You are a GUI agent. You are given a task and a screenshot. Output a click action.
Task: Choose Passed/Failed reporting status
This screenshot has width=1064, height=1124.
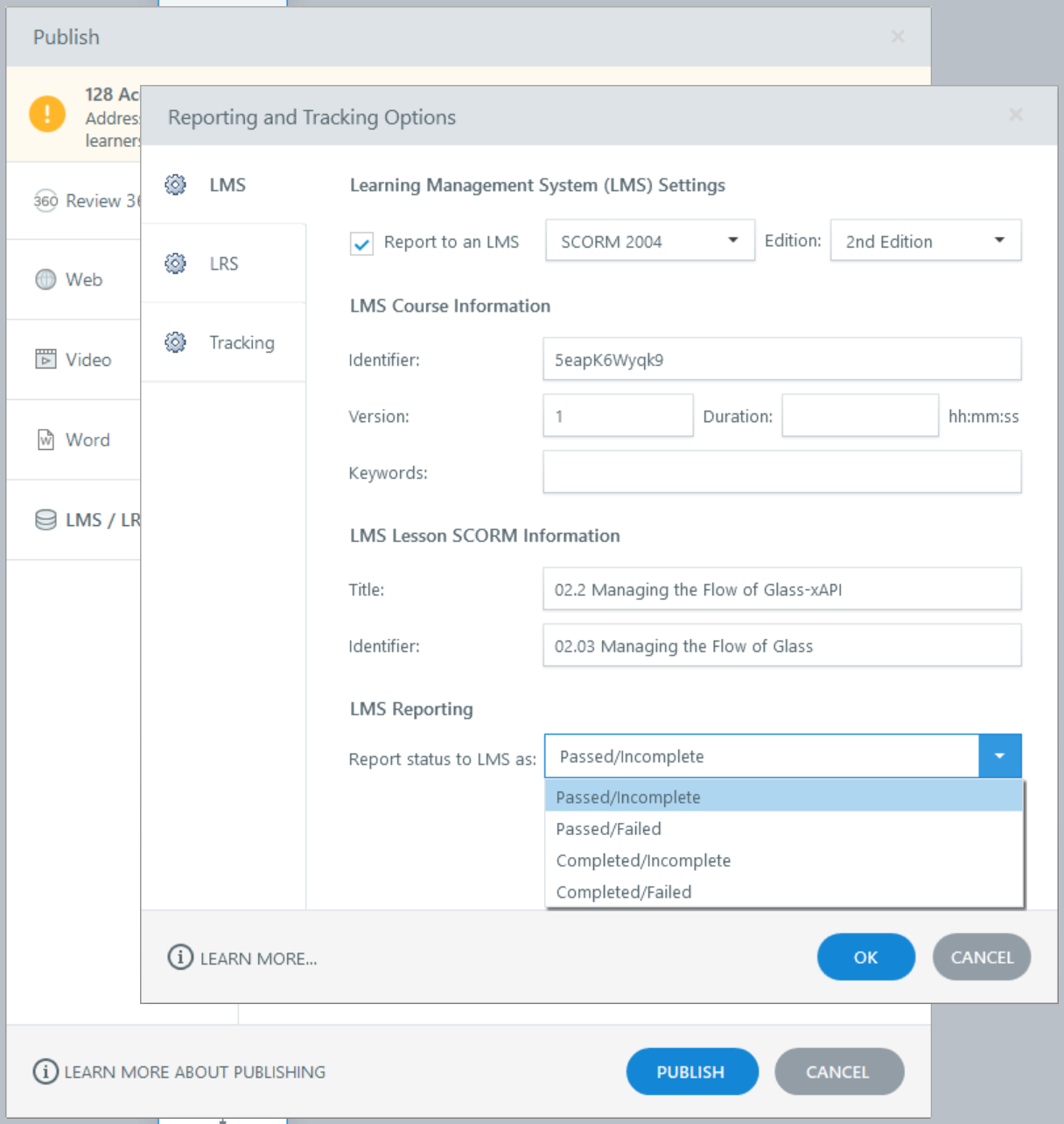click(784, 828)
